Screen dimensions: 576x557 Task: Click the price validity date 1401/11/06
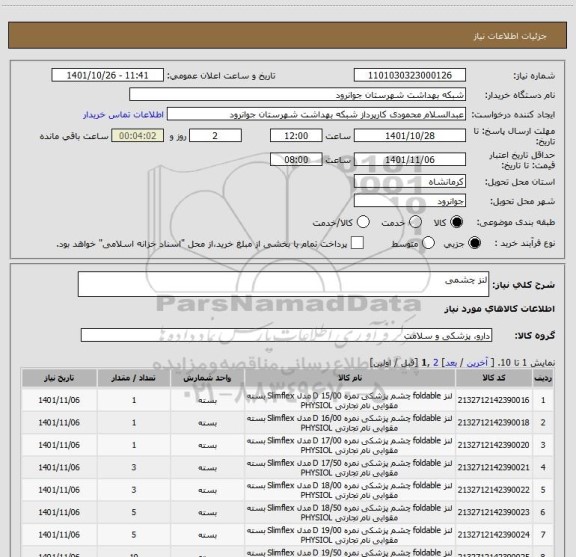pos(410,159)
